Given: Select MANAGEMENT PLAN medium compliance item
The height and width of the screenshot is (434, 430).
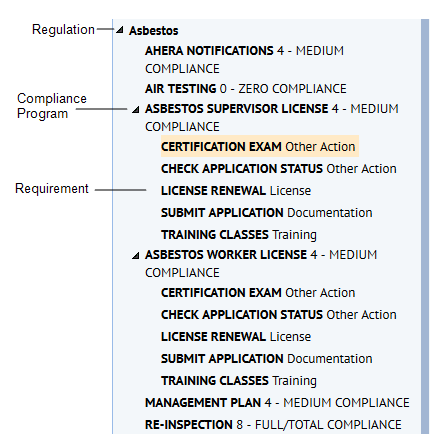Looking at the screenshot, I should [x=277, y=403].
